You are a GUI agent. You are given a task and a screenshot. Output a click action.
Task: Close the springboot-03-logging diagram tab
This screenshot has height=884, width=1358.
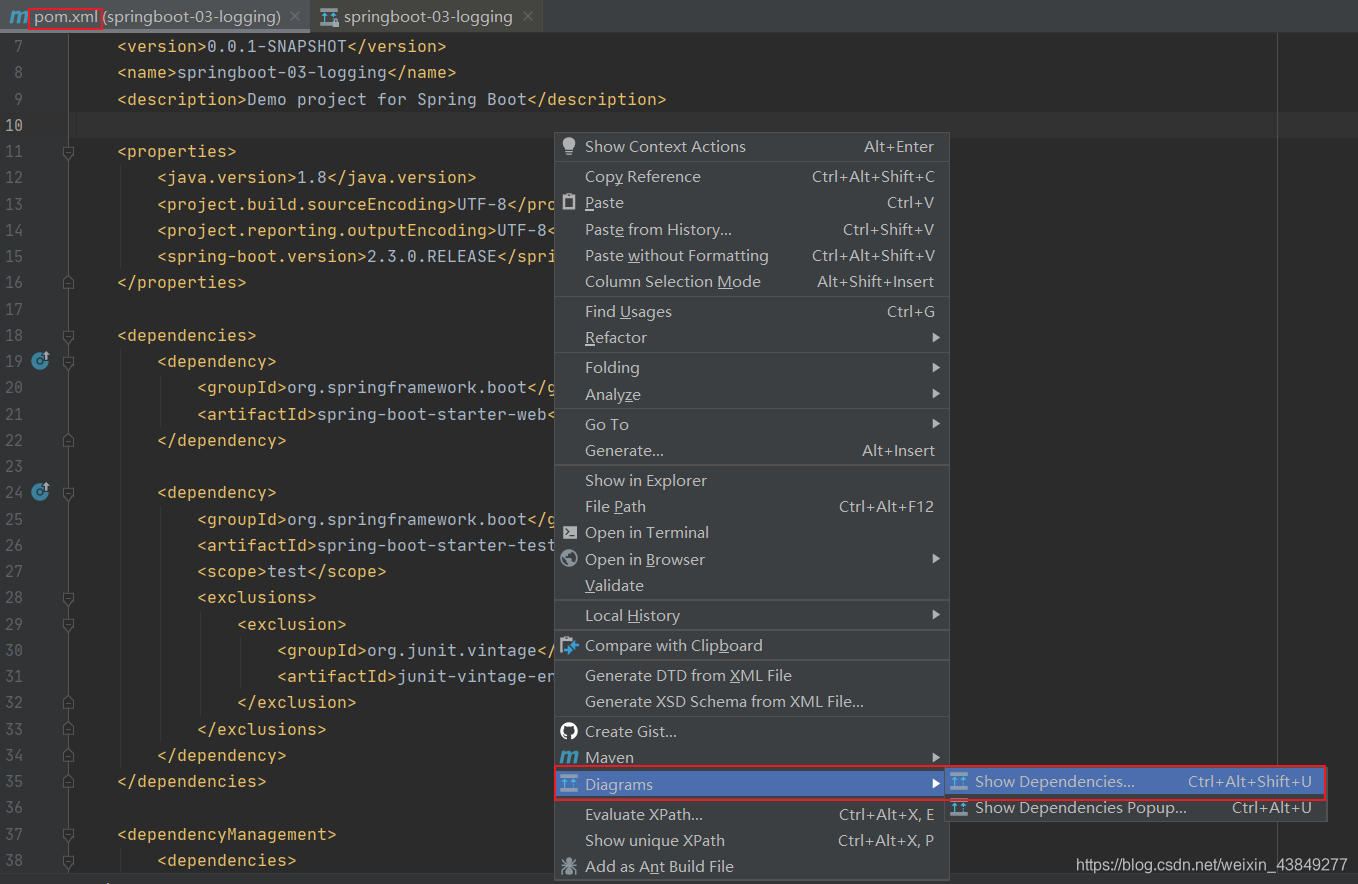[528, 17]
